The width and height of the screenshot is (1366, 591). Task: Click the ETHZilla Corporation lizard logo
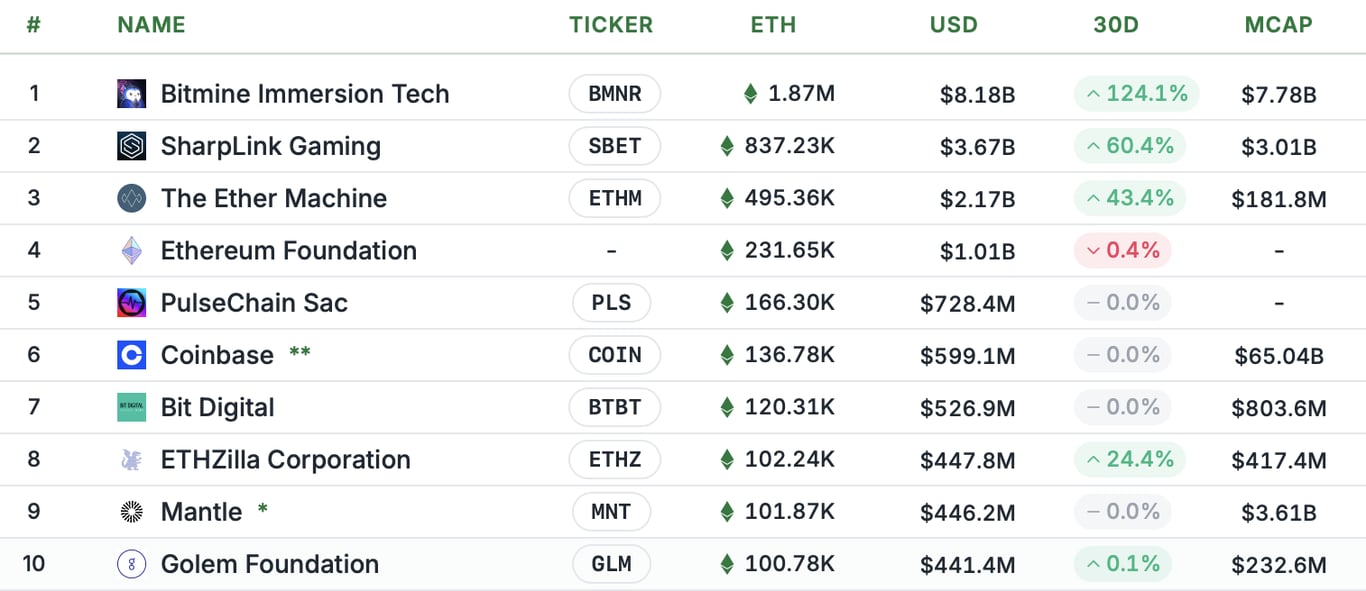pos(131,459)
